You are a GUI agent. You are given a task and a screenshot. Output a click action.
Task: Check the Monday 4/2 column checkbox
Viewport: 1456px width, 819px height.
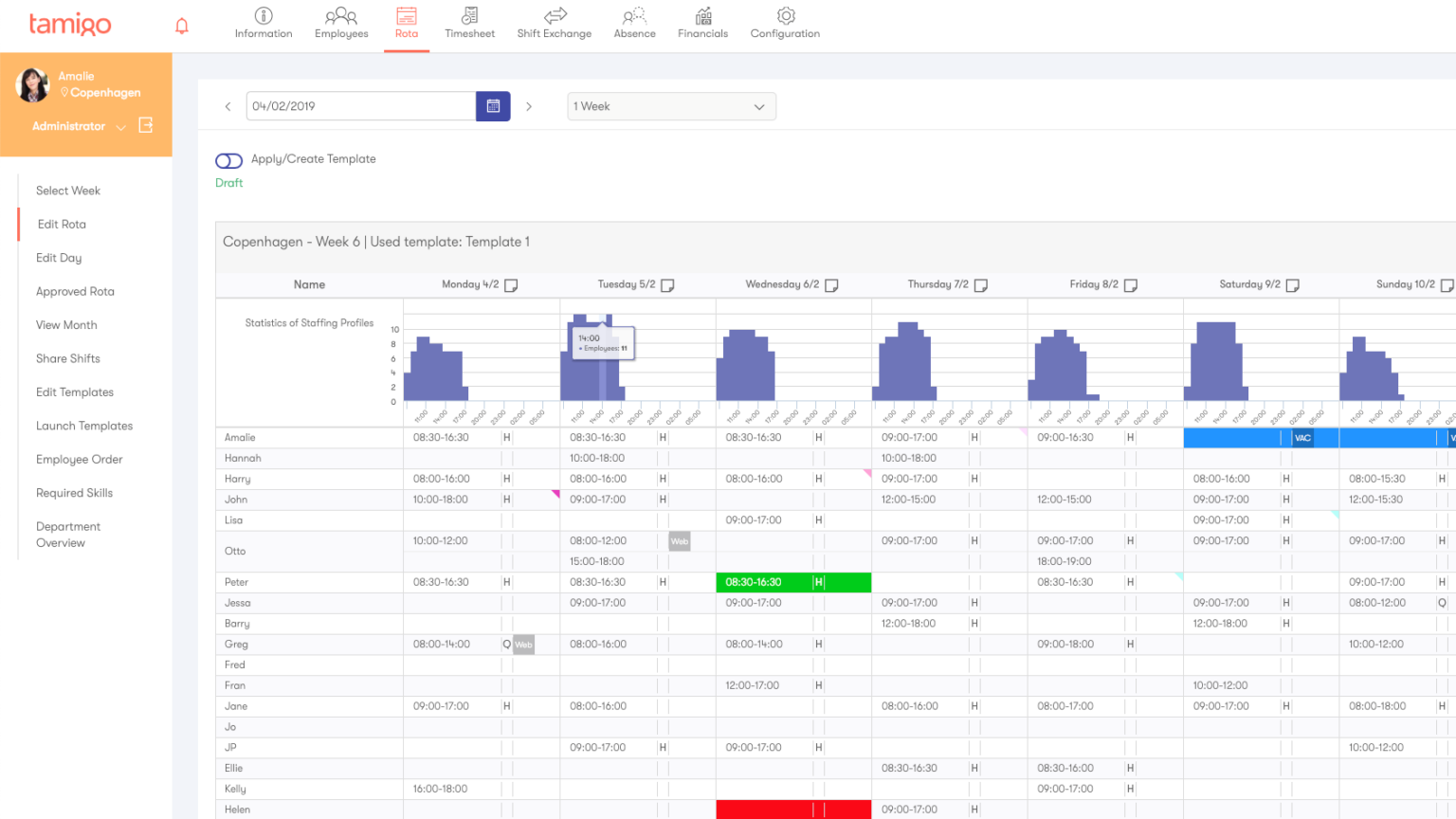(x=510, y=284)
